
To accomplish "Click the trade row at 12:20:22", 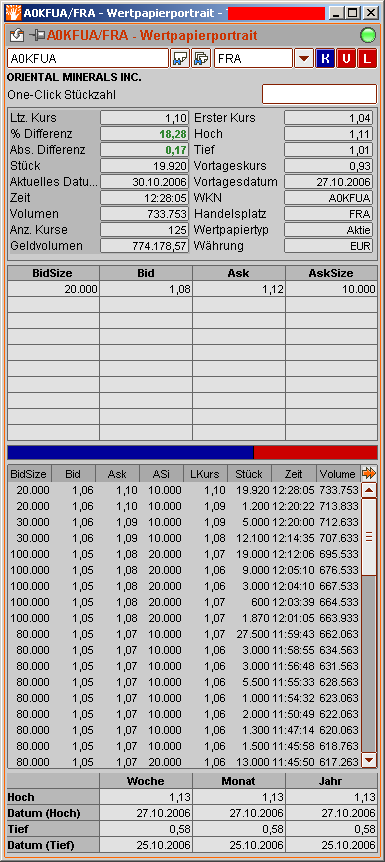I will 184,506.
